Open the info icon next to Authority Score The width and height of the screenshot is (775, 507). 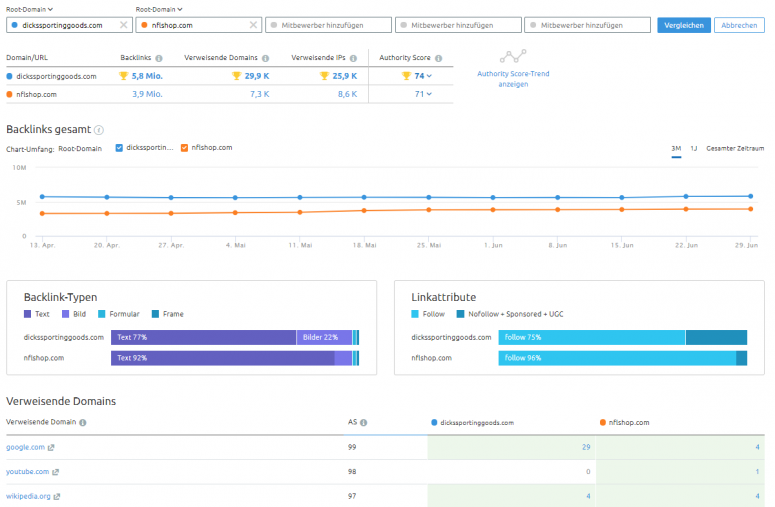tap(438, 58)
